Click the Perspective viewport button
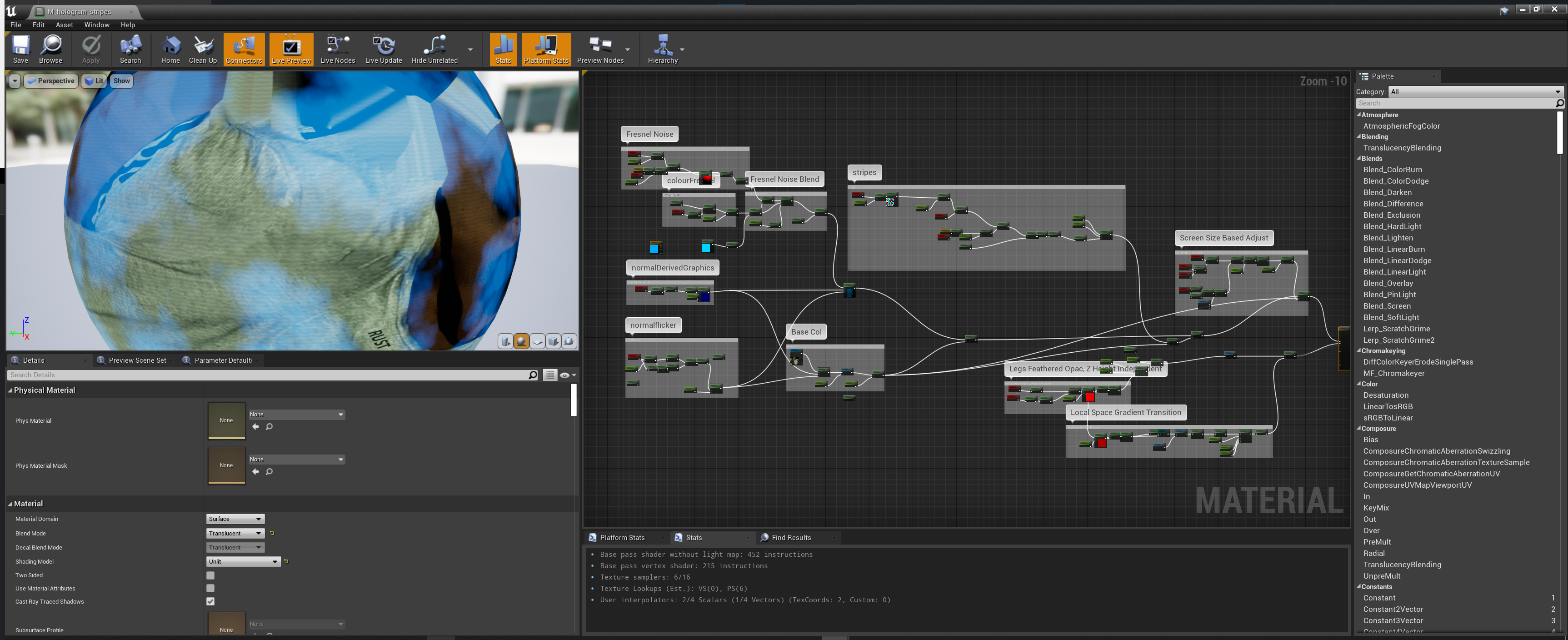Screen dimensions: 1568x640 tap(51, 80)
